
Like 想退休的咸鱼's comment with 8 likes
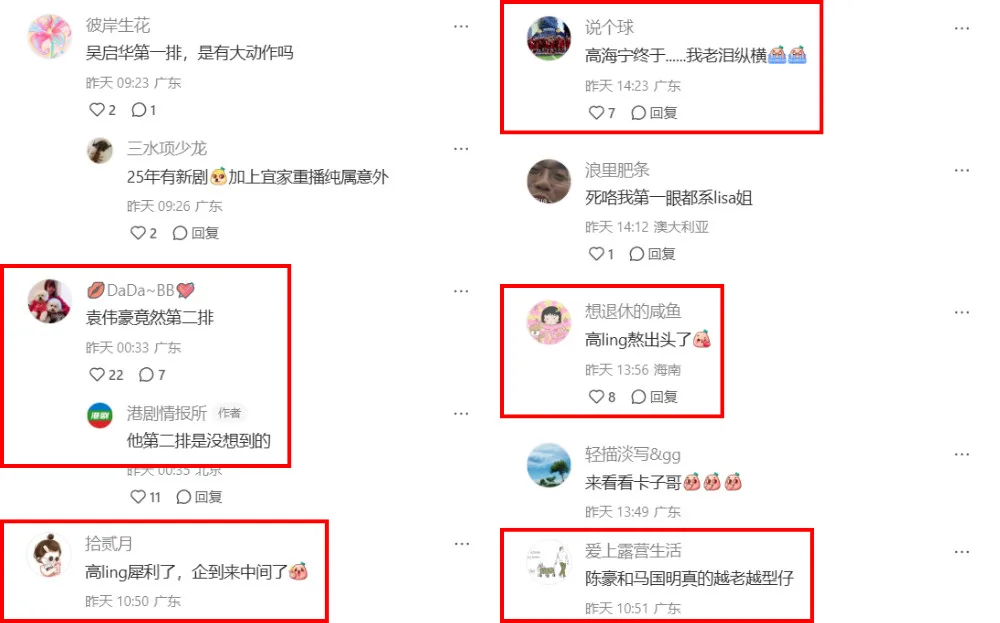point(601,397)
